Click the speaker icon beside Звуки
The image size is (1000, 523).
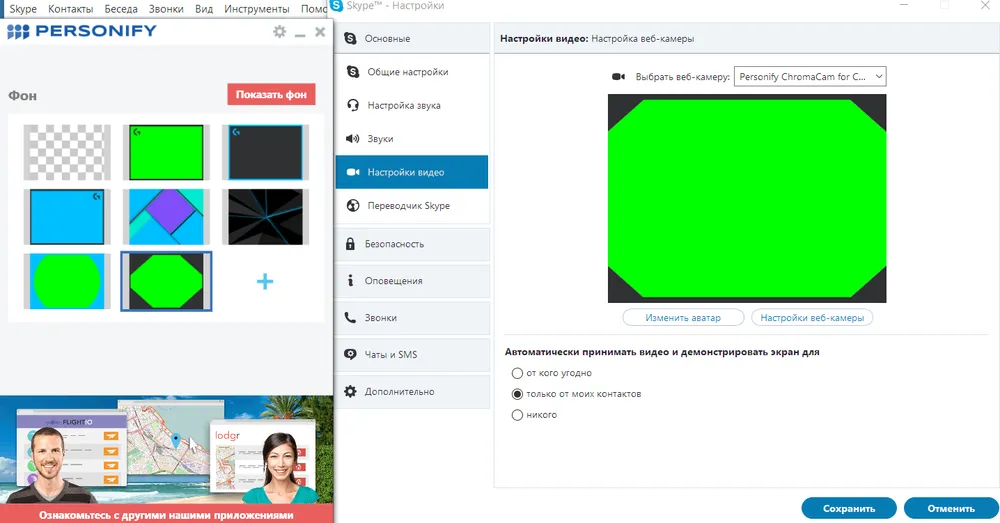point(352,139)
